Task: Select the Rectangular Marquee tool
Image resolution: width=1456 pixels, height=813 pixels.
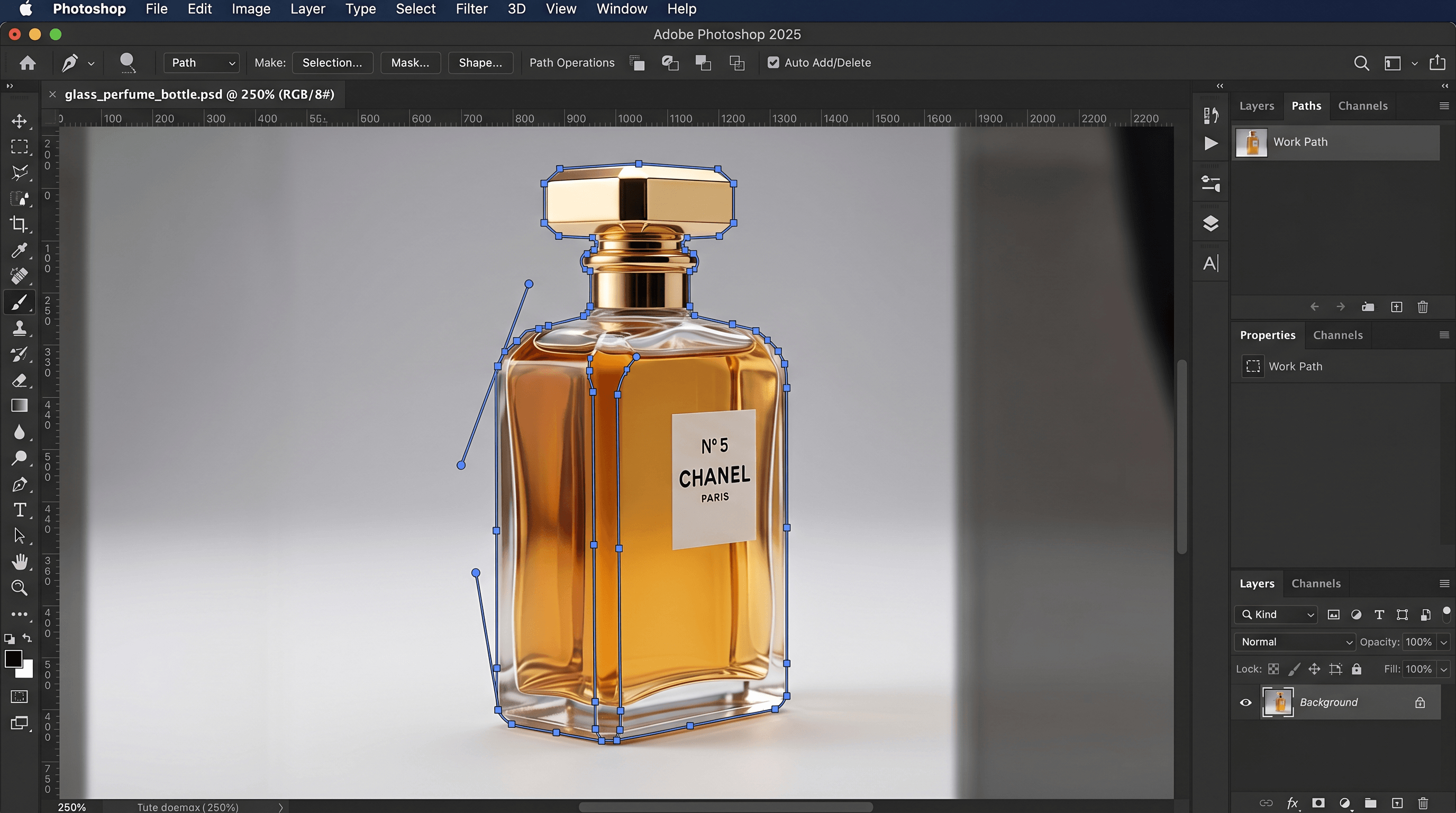Action: tap(19, 147)
